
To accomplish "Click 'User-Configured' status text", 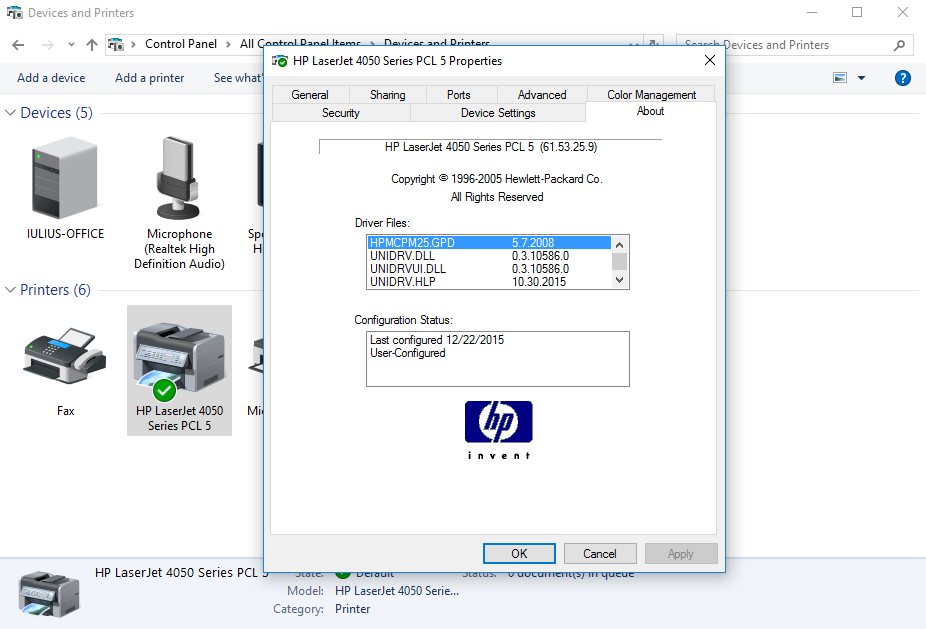I will click(407, 353).
